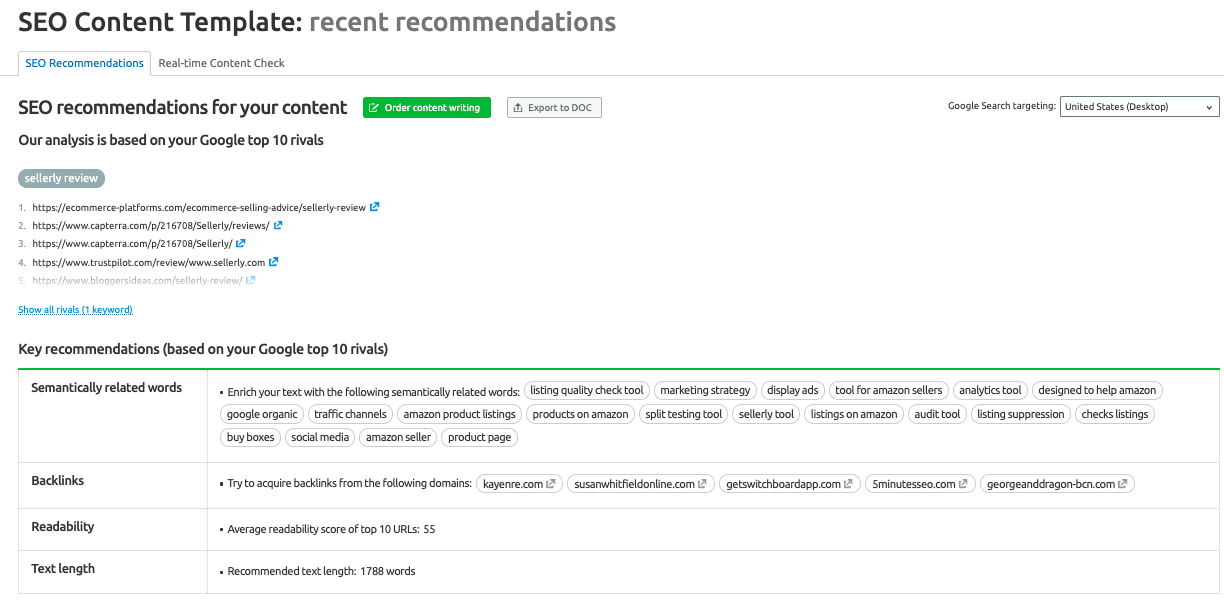Open the Capterra Sellerly page link

(132, 244)
